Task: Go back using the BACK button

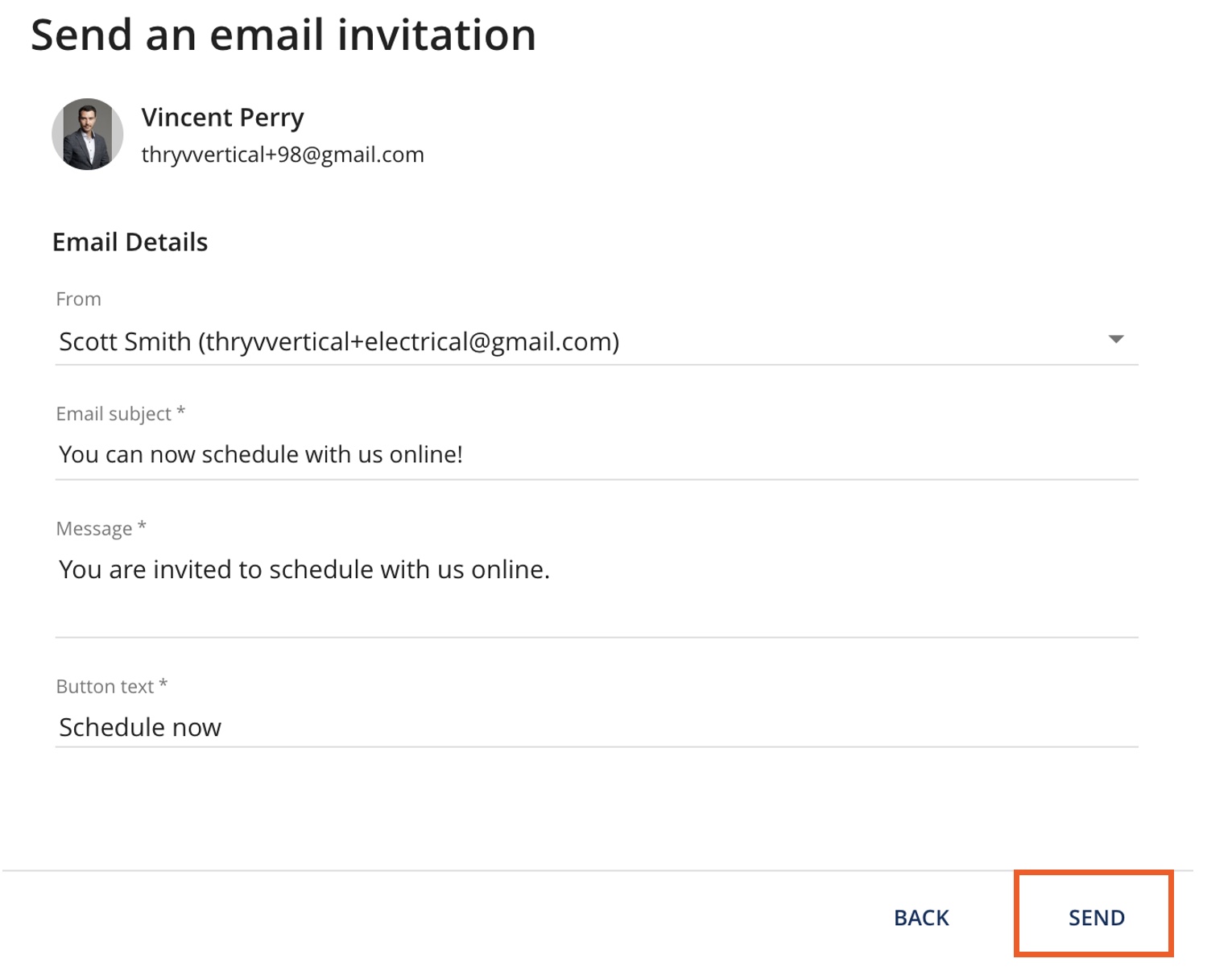Action: (x=921, y=918)
